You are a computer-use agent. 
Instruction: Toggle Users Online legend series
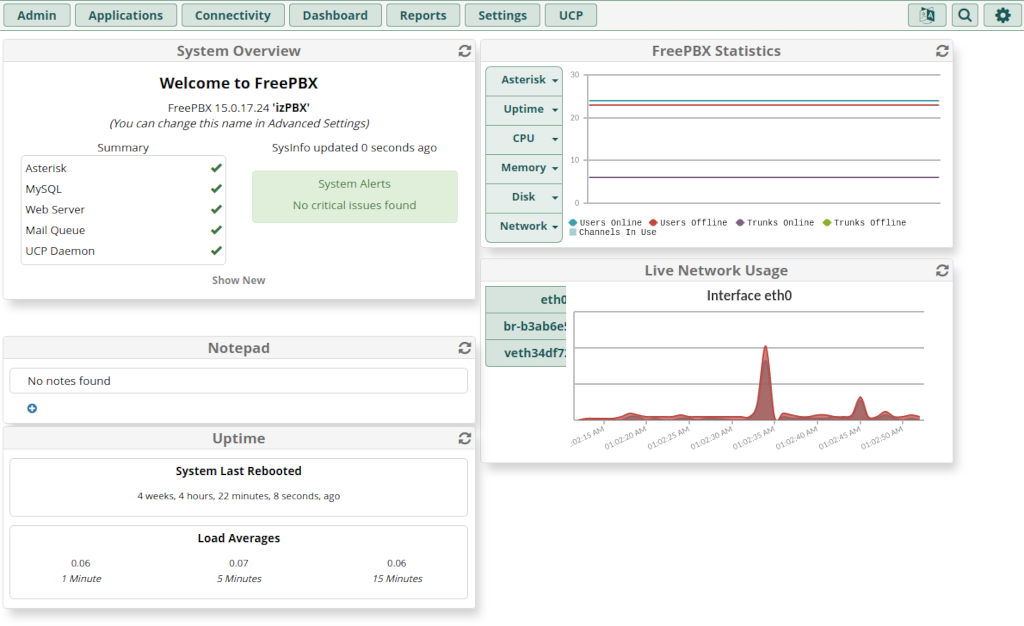[x=605, y=223]
